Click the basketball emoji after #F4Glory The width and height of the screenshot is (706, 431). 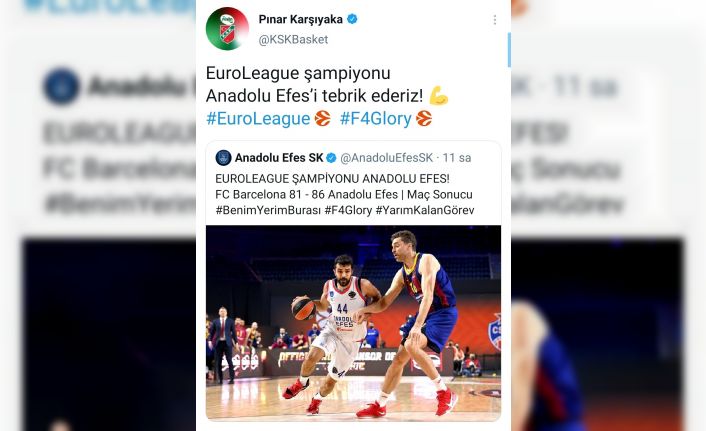(x=424, y=118)
